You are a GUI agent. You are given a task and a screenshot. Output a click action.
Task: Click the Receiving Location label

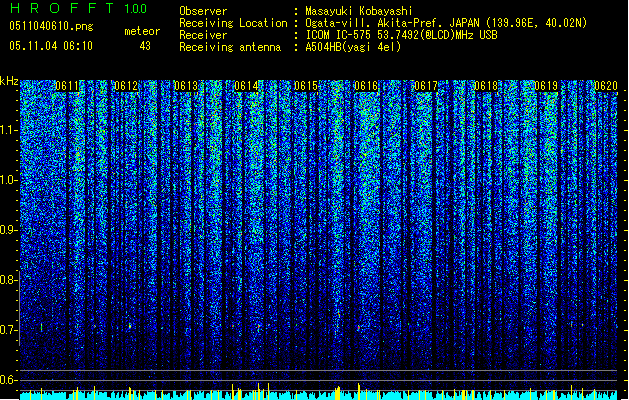(x=233, y=23)
